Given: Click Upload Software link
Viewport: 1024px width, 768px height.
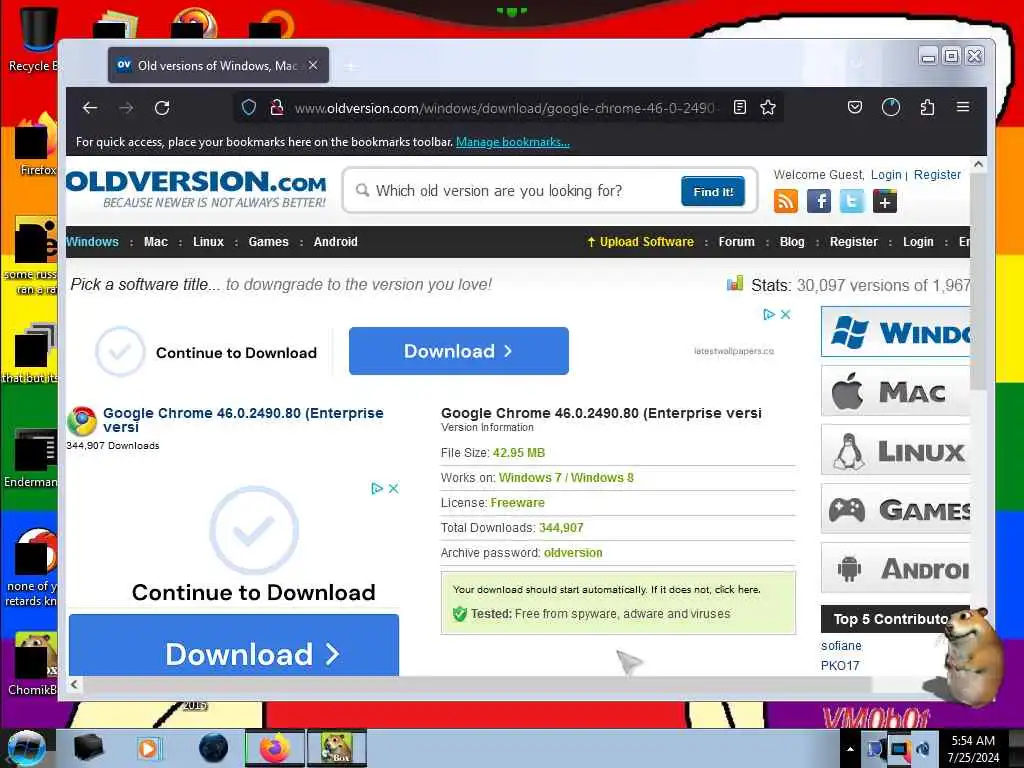Looking at the screenshot, I should [640, 242].
